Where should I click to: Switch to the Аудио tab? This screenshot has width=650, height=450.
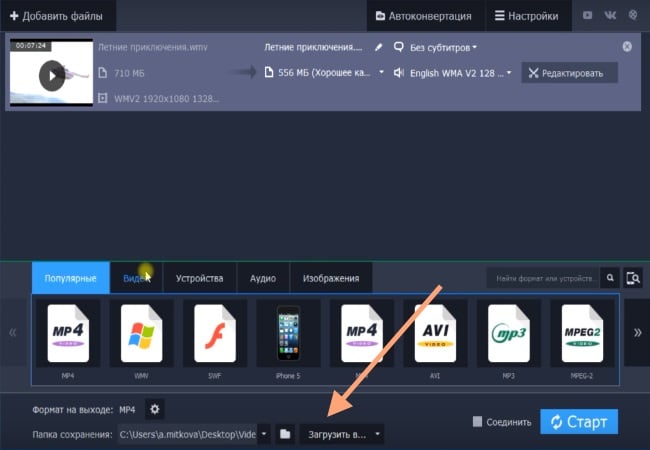point(263,278)
